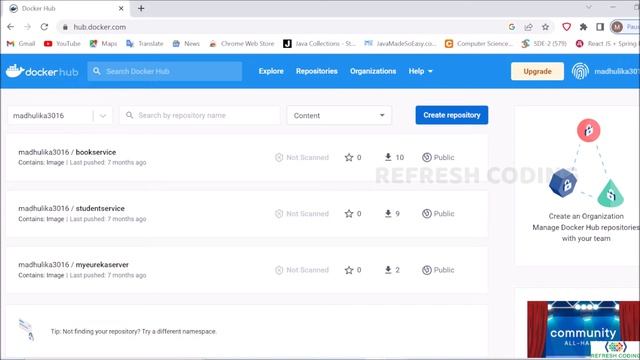Click the community all-hands banner thumbnail
The height and width of the screenshot is (360, 640).
coord(583,329)
